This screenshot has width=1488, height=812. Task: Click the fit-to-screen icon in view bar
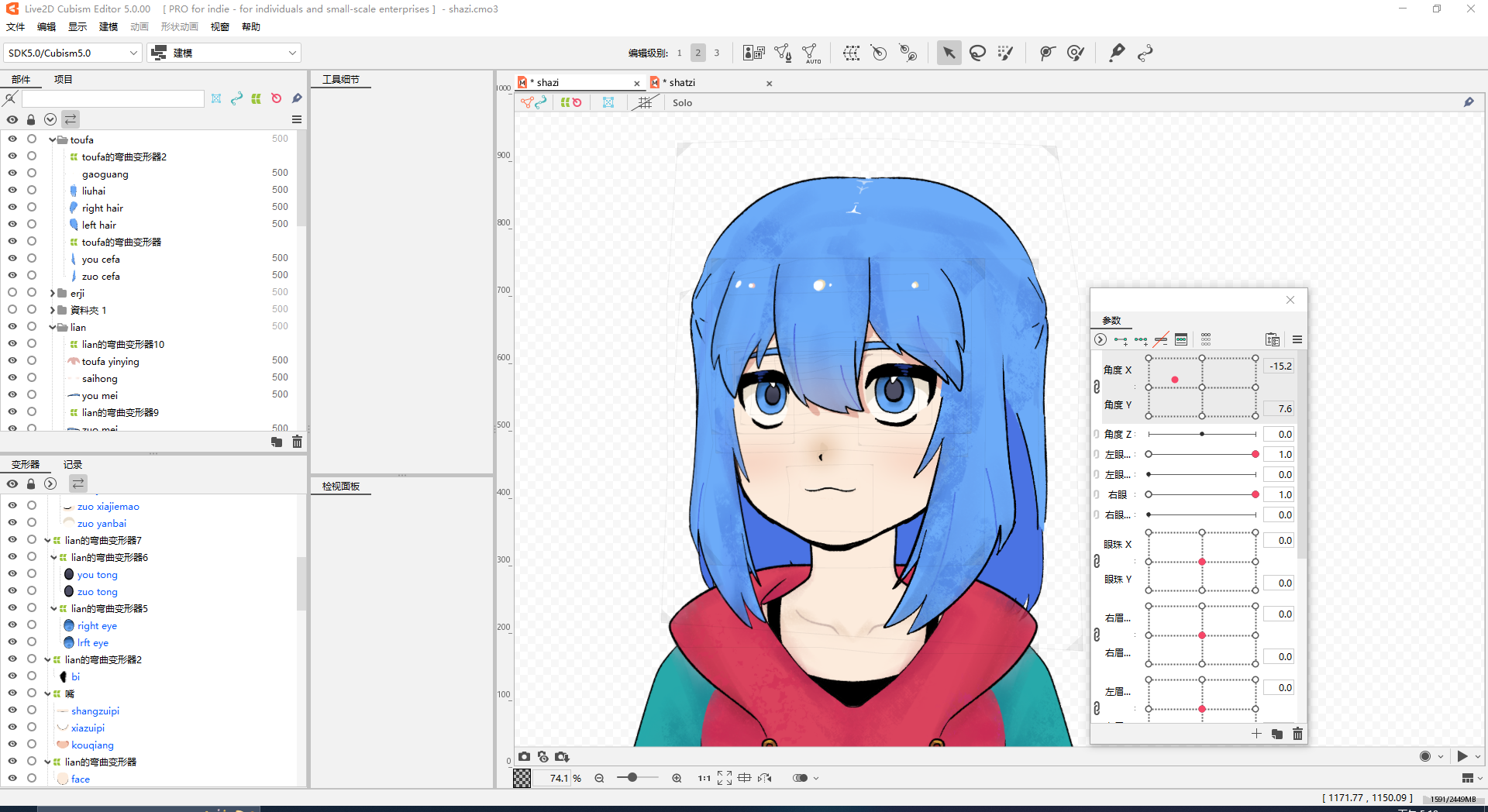coord(725,778)
